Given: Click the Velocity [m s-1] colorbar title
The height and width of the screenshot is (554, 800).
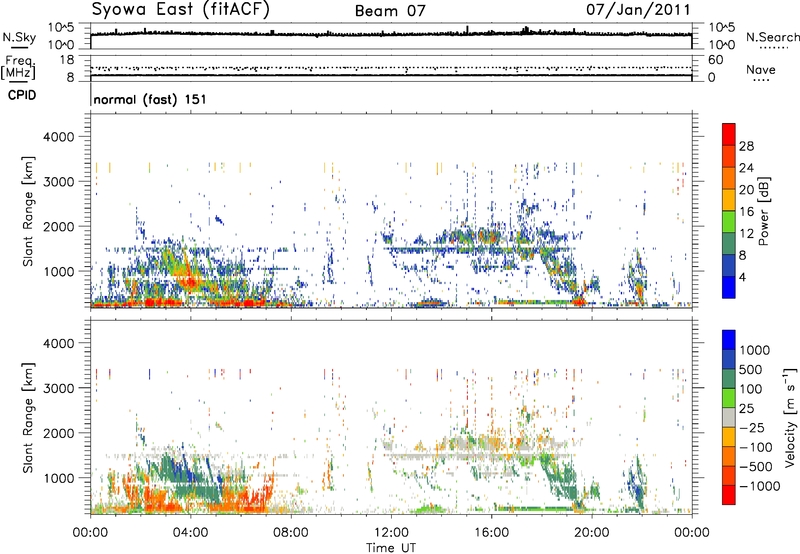Looking at the screenshot, I should 790,417.
